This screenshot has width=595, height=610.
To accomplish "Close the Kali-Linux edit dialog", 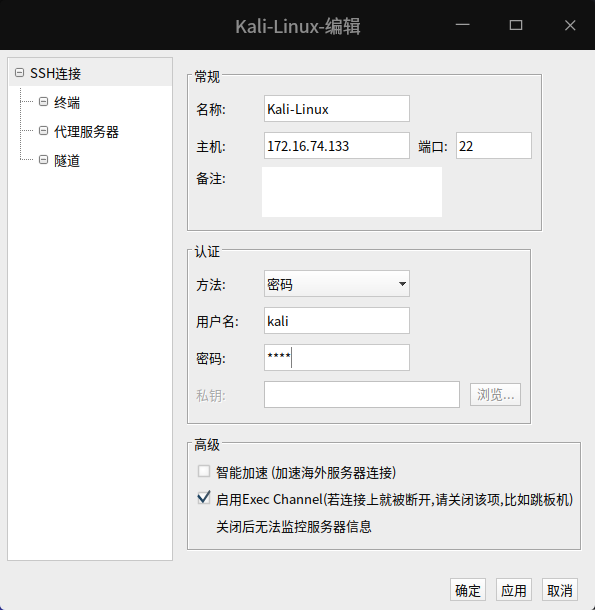I will [x=570, y=25].
